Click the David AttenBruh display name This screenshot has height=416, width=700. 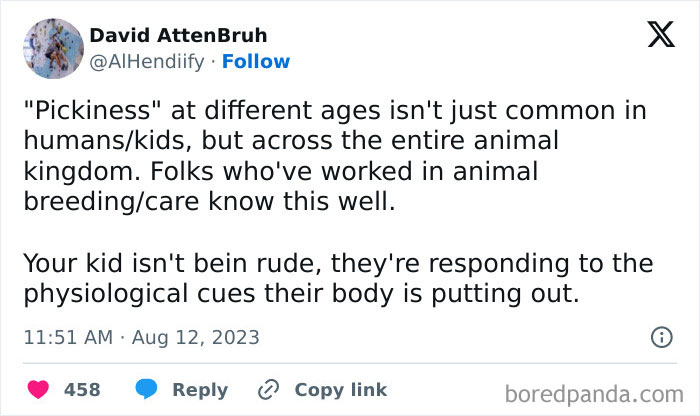pyautogui.click(x=178, y=36)
